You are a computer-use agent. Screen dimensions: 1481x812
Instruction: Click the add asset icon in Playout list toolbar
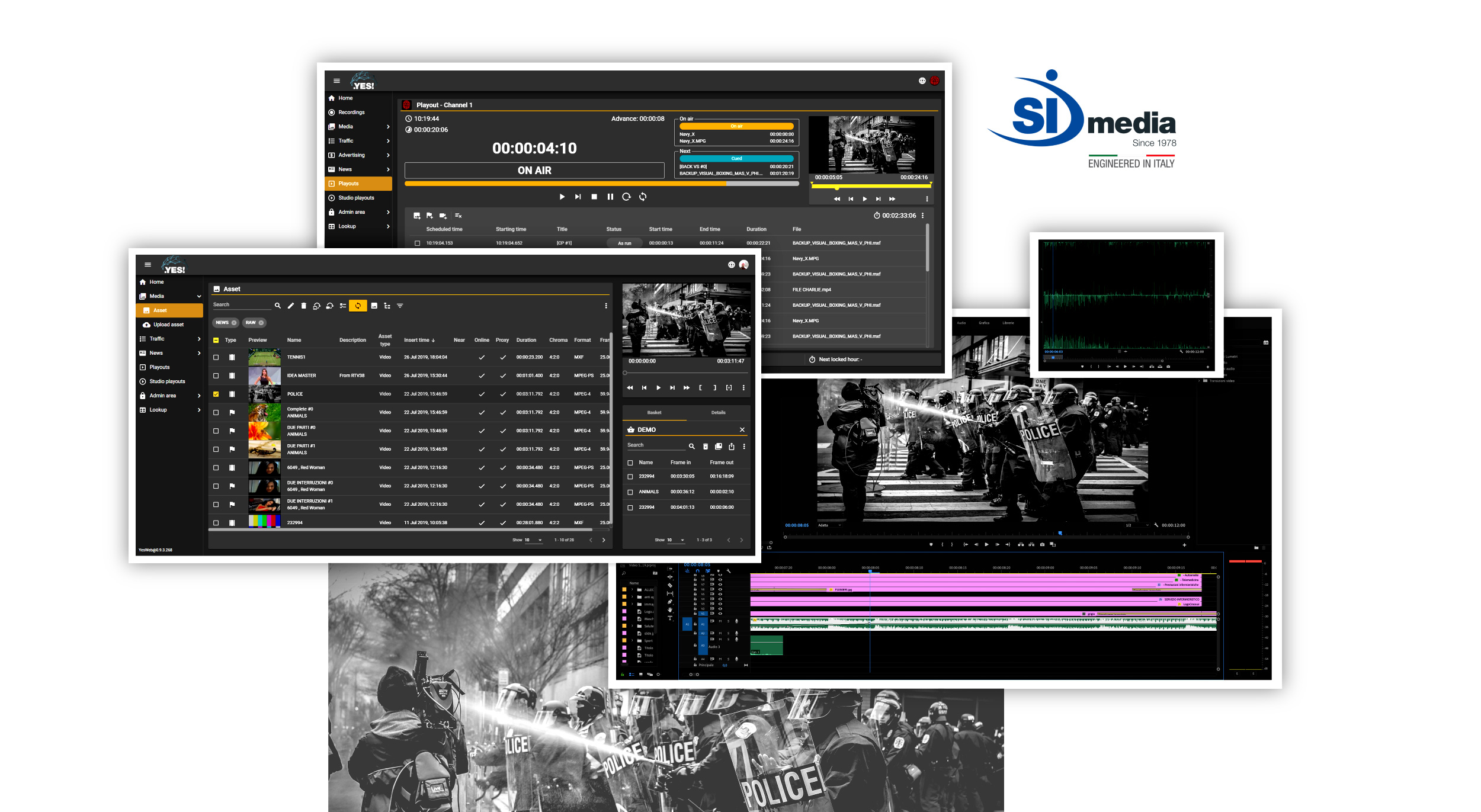click(416, 216)
